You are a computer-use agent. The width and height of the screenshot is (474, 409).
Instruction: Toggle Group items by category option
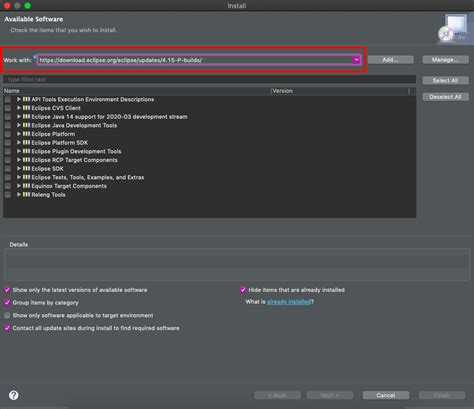pyautogui.click(x=7, y=303)
